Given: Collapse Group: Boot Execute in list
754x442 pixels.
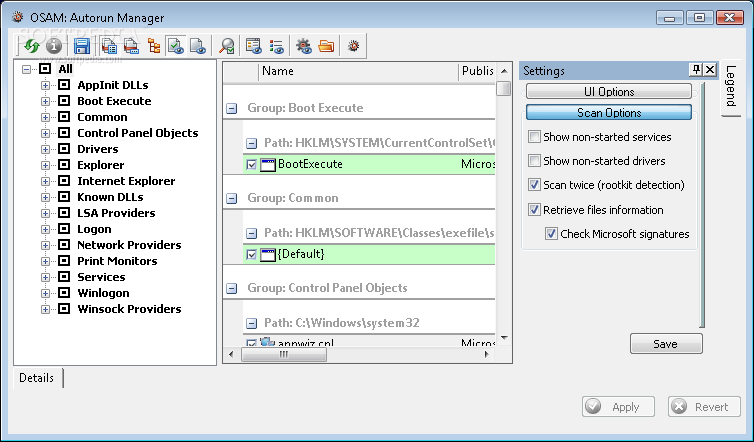Looking at the screenshot, I should click(x=232, y=108).
